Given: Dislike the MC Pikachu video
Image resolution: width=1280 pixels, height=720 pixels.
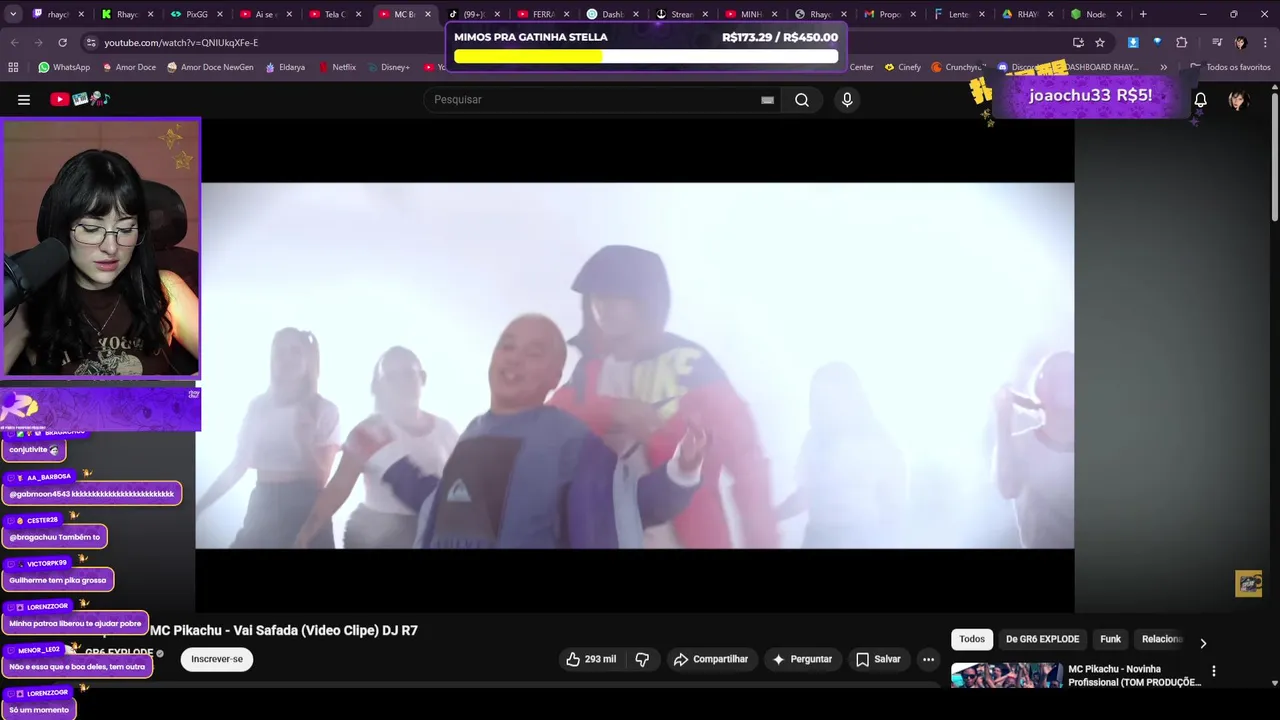Looking at the screenshot, I should (643, 659).
